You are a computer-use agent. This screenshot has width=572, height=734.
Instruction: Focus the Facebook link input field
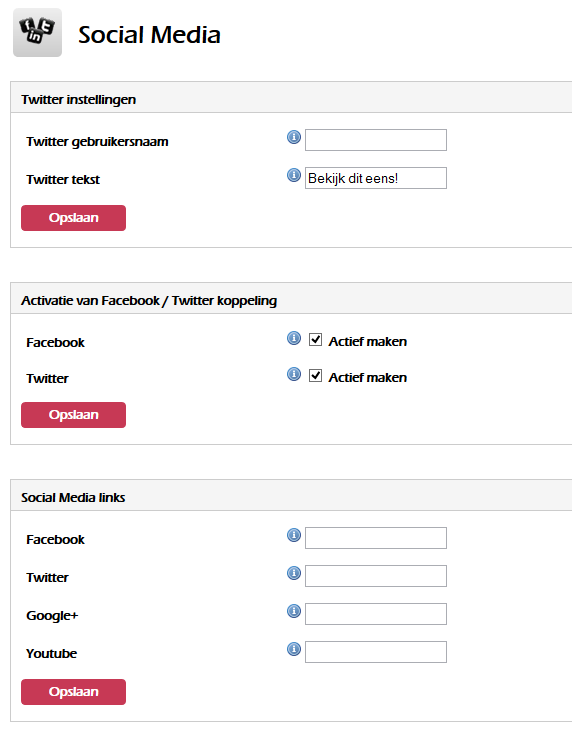(376, 538)
